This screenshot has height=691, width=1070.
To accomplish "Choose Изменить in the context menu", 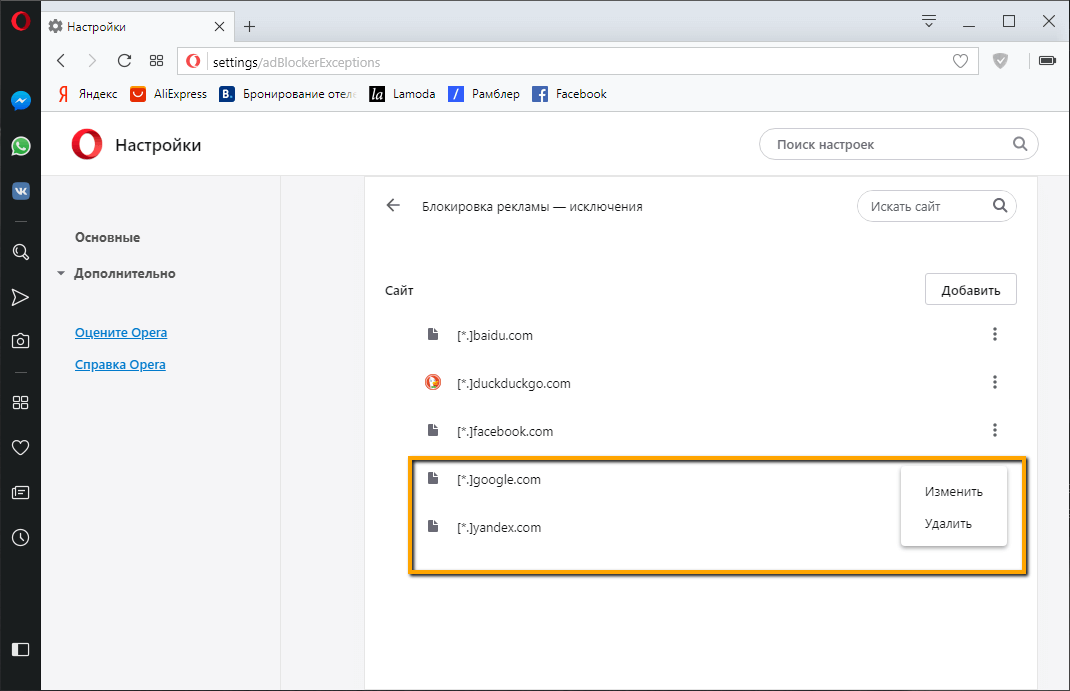I will [x=953, y=491].
